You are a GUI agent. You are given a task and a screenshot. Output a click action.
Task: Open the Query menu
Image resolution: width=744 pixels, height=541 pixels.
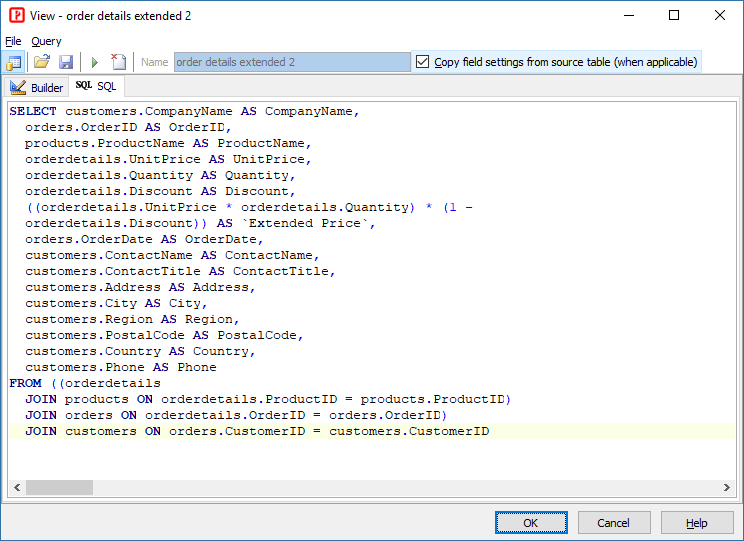click(46, 41)
